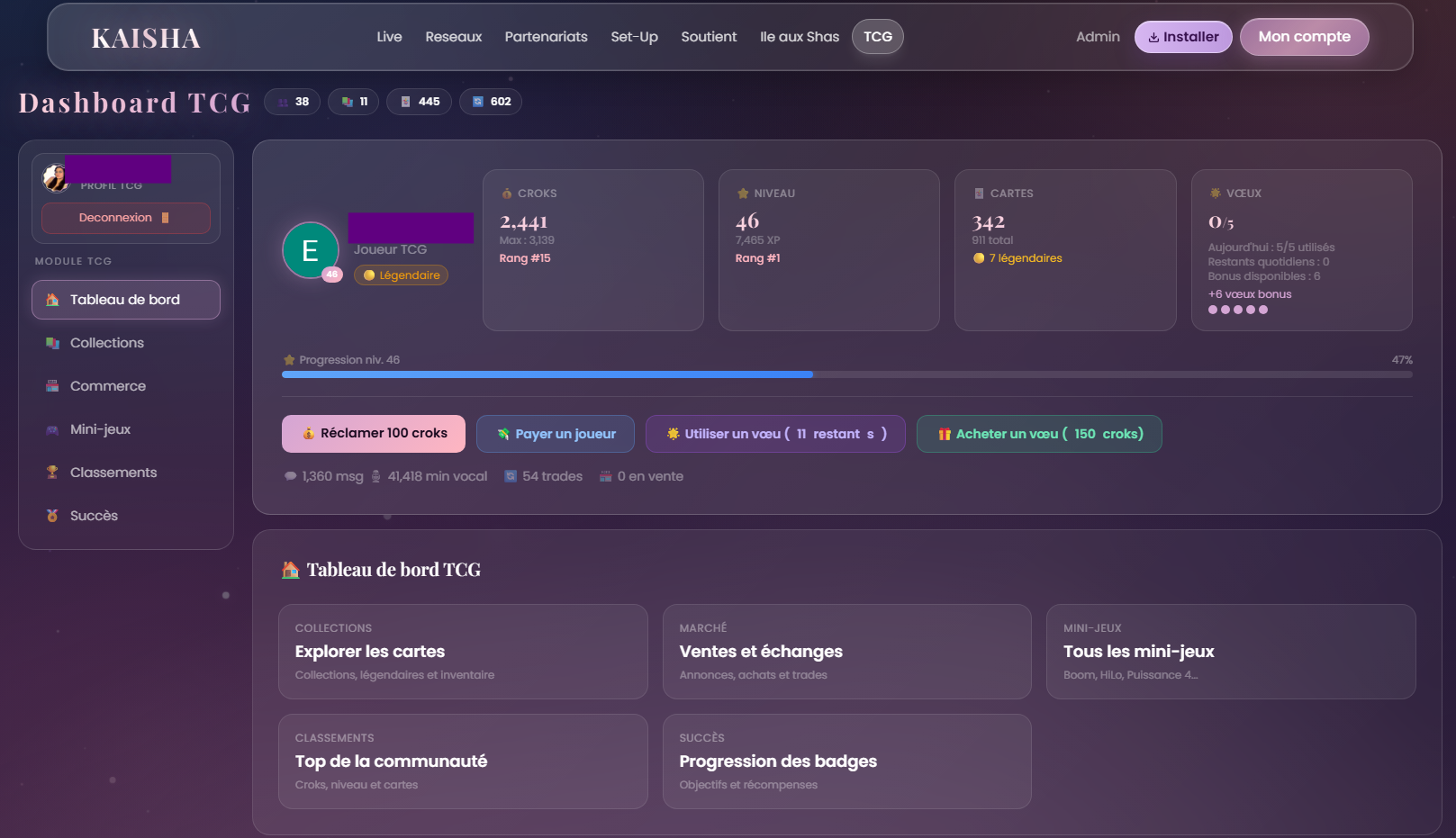Open Partenariats from the navigation bar

546,37
